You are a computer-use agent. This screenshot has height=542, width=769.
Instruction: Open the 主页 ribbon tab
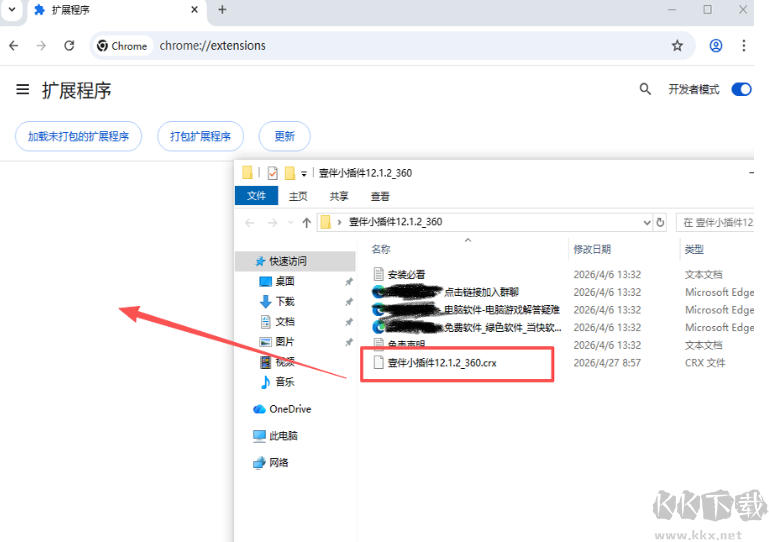click(x=298, y=196)
